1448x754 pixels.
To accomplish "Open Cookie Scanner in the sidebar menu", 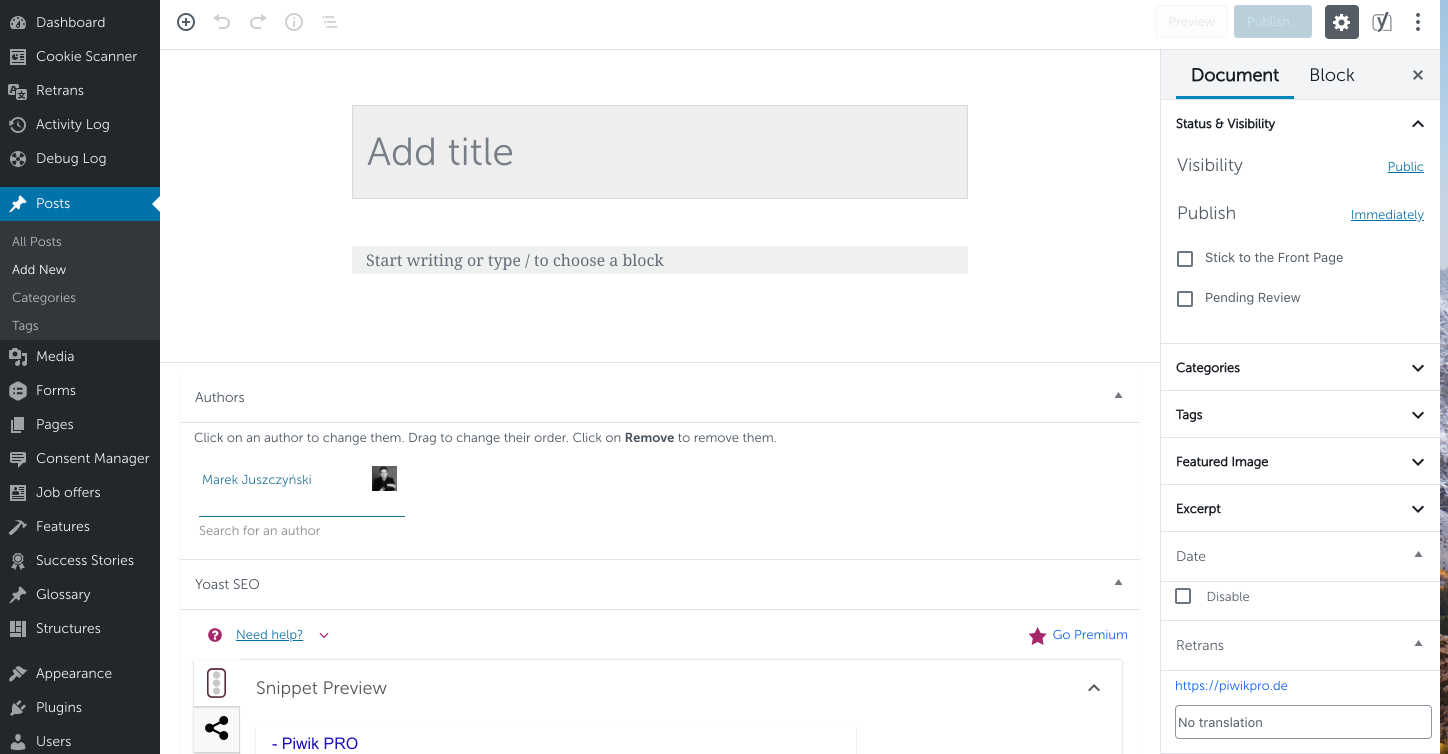I will coord(86,56).
